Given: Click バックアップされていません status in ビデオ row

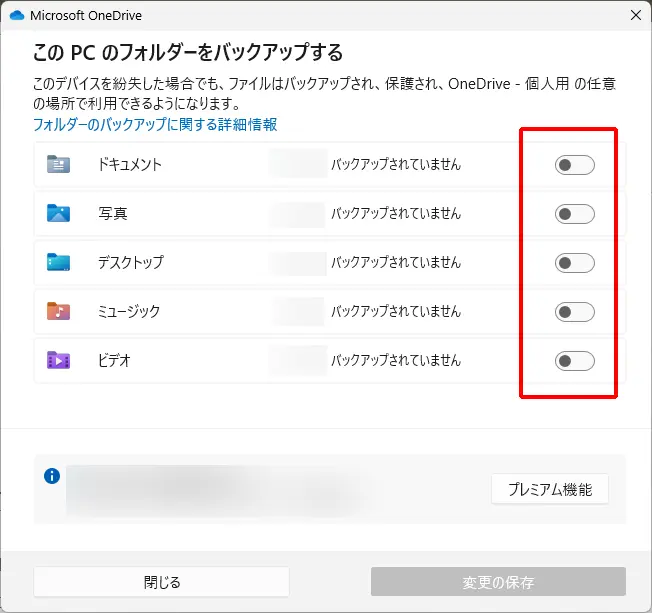Looking at the screenshot, I should coord(396,360).
